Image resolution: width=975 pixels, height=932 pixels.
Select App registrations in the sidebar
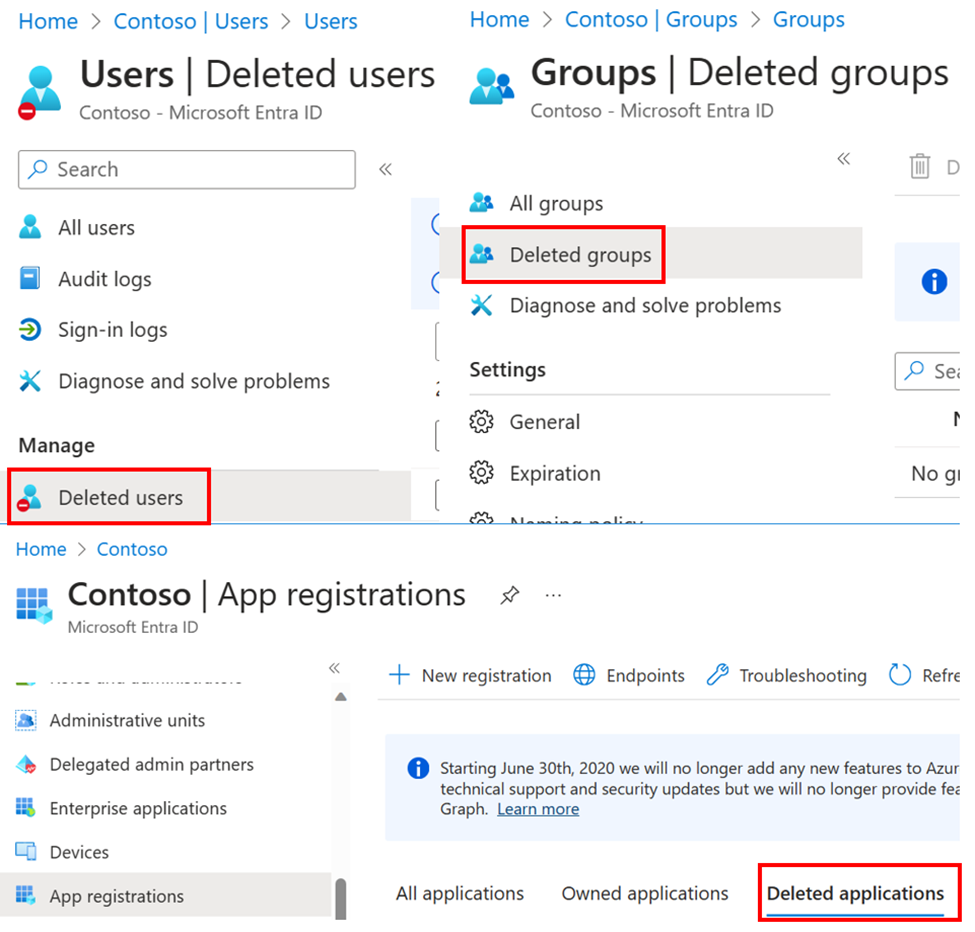click(165, 895)
